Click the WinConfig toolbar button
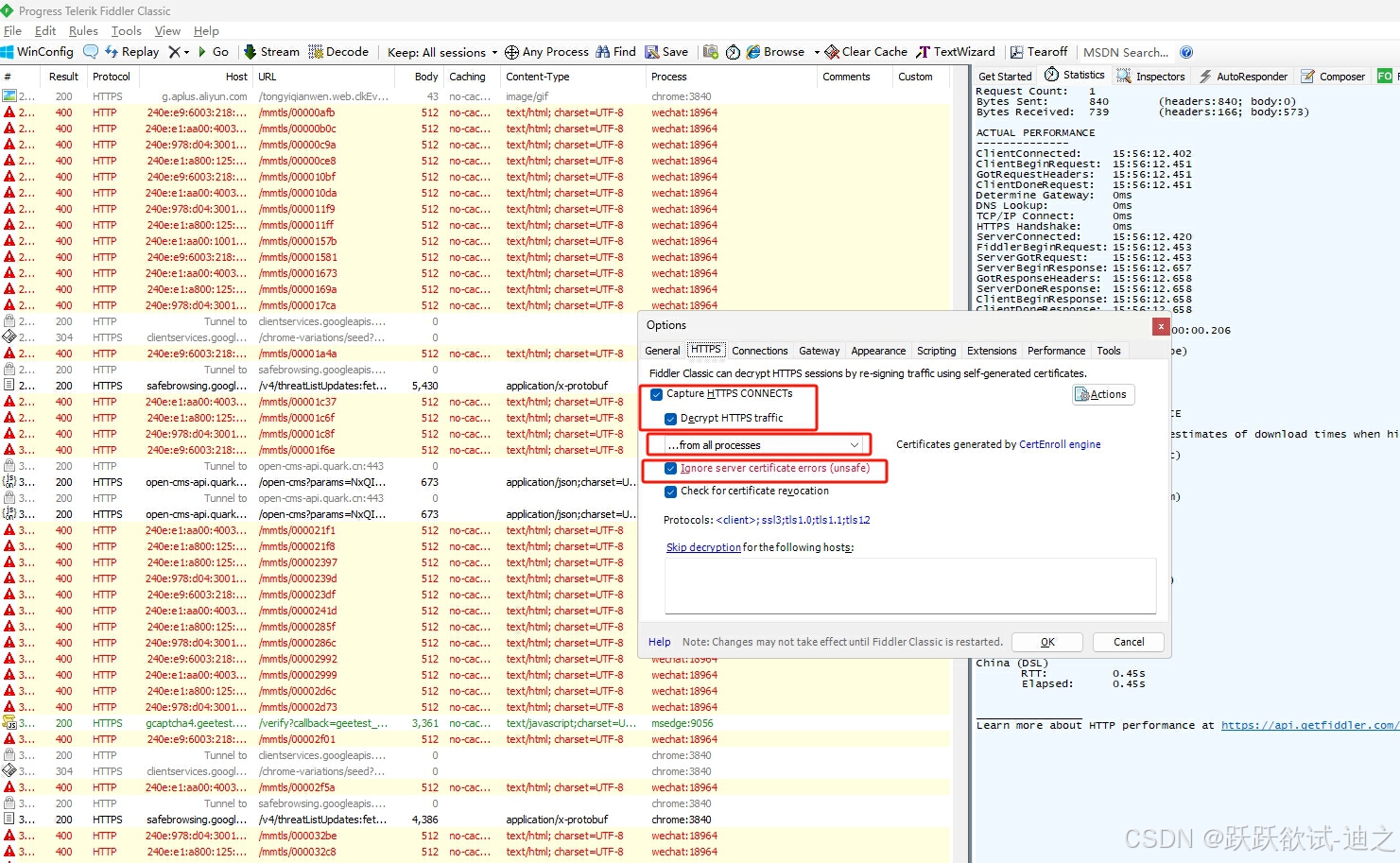This screenshot has height=863, width=1400. pos(38,52)
